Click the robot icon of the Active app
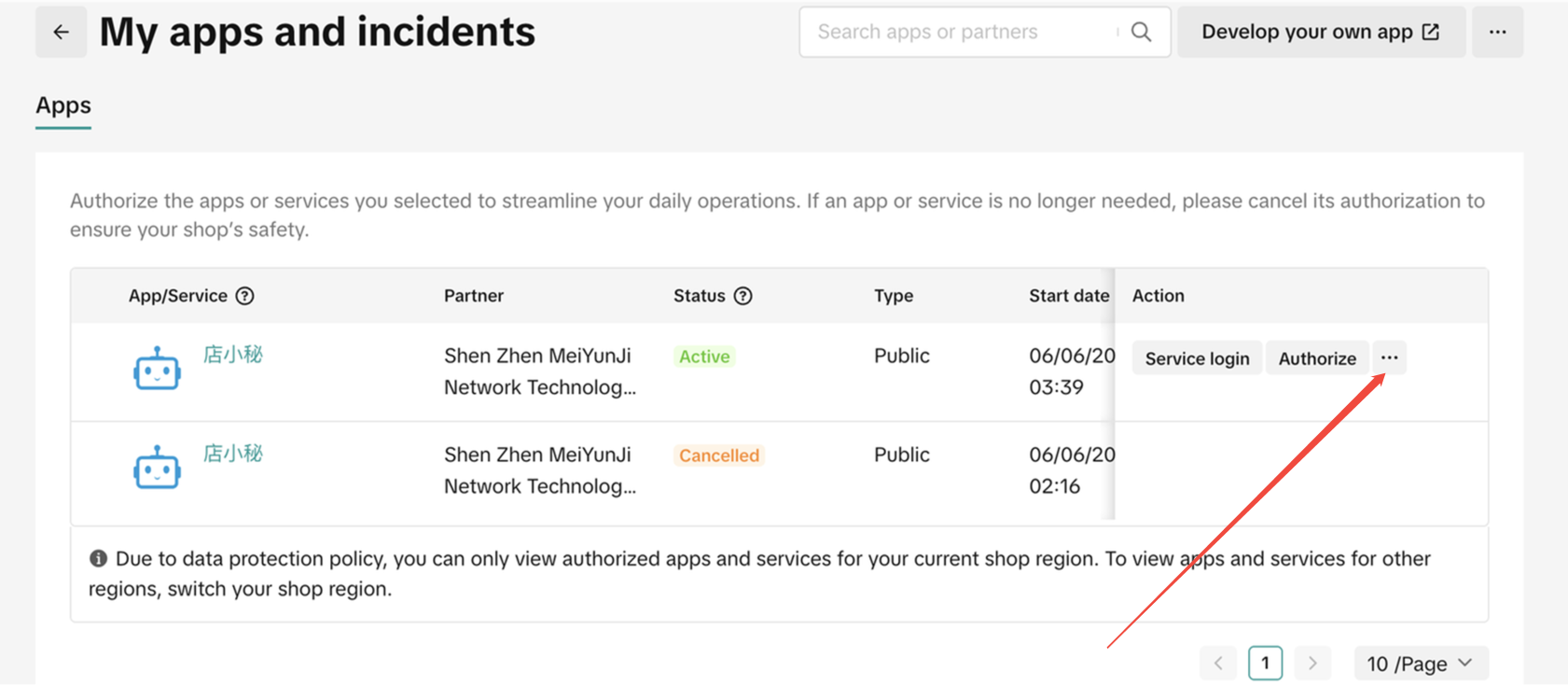 tap(157, 370)
